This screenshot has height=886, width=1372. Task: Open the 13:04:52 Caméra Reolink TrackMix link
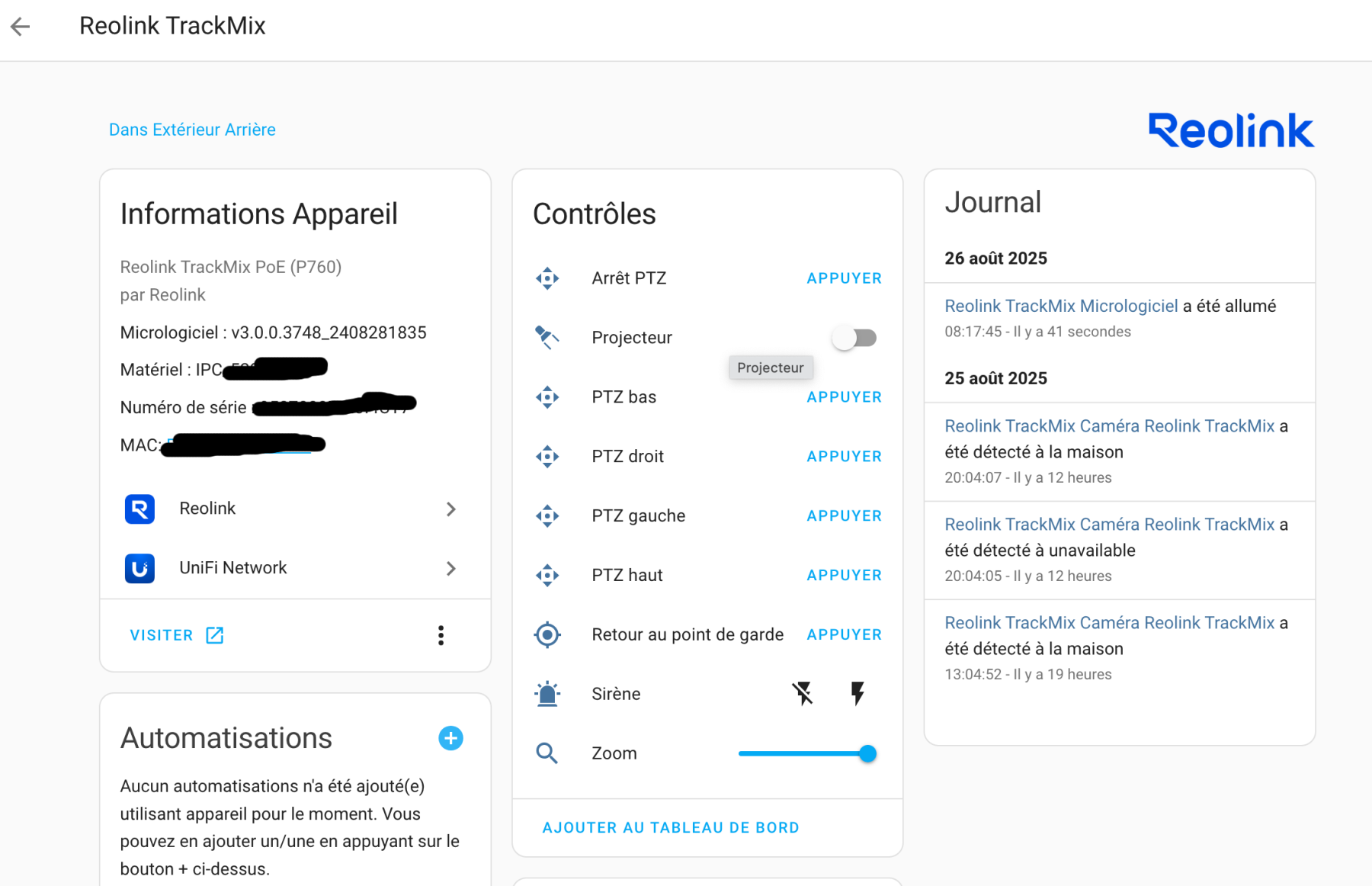[x=1110, y=623]
